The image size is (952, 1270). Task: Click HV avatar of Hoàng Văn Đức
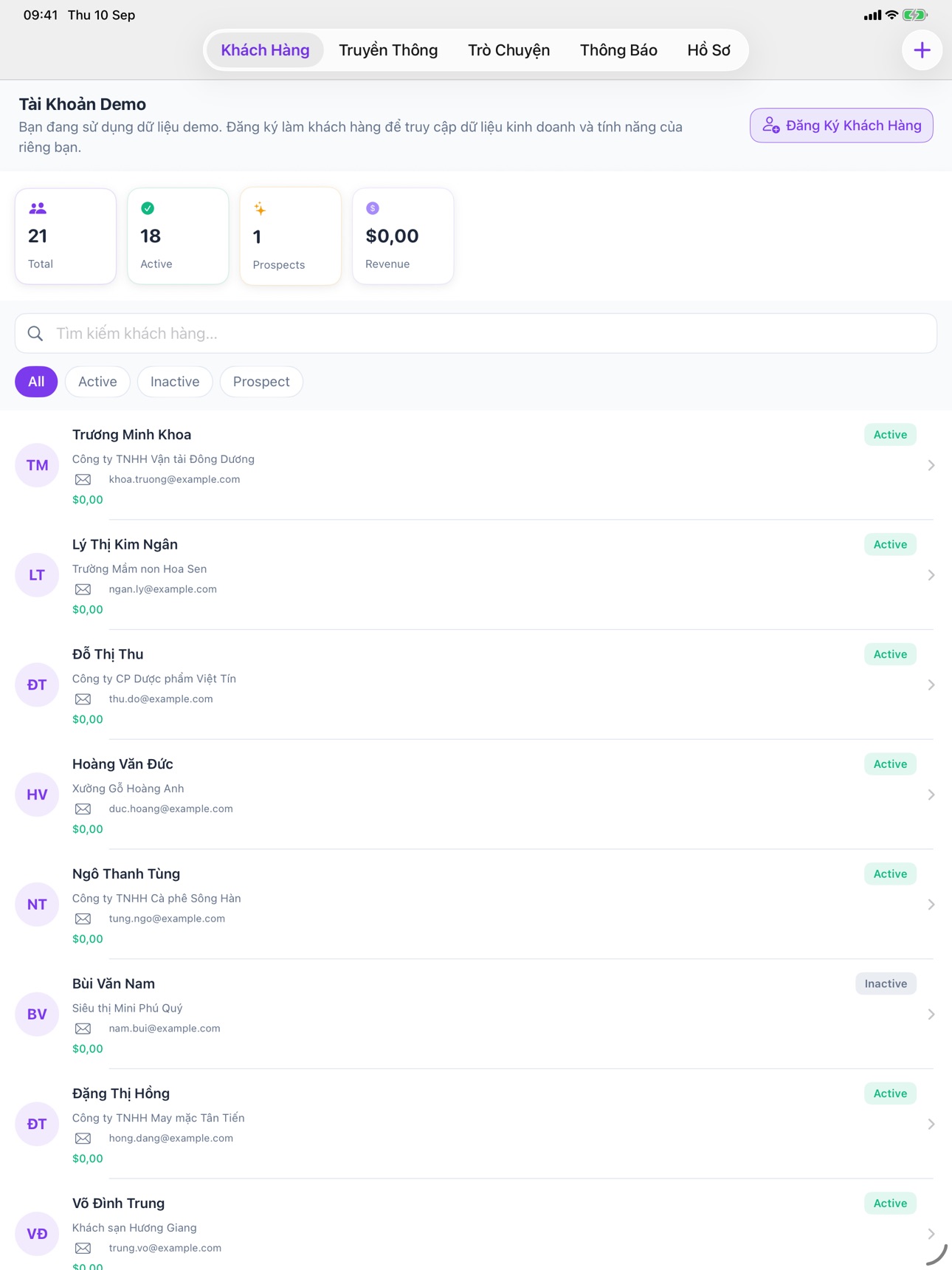37,794
